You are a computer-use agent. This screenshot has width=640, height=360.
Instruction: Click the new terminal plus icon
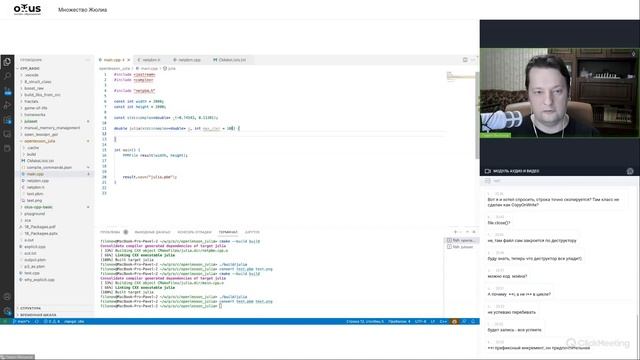coord(455,232)
